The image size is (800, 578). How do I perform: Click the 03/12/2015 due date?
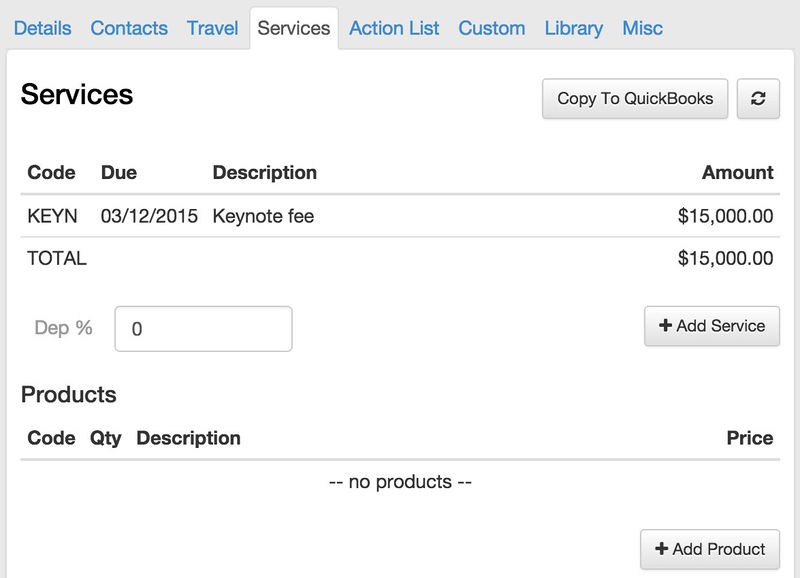(149, 216)
